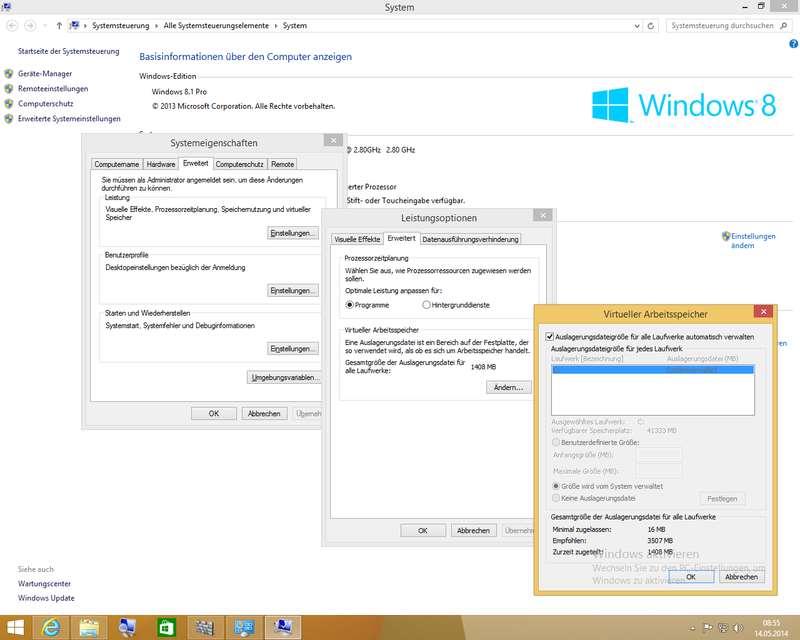Select the Hintergrunddienste radio button
This screenshot has width=800, height=640.
point(427,304)
